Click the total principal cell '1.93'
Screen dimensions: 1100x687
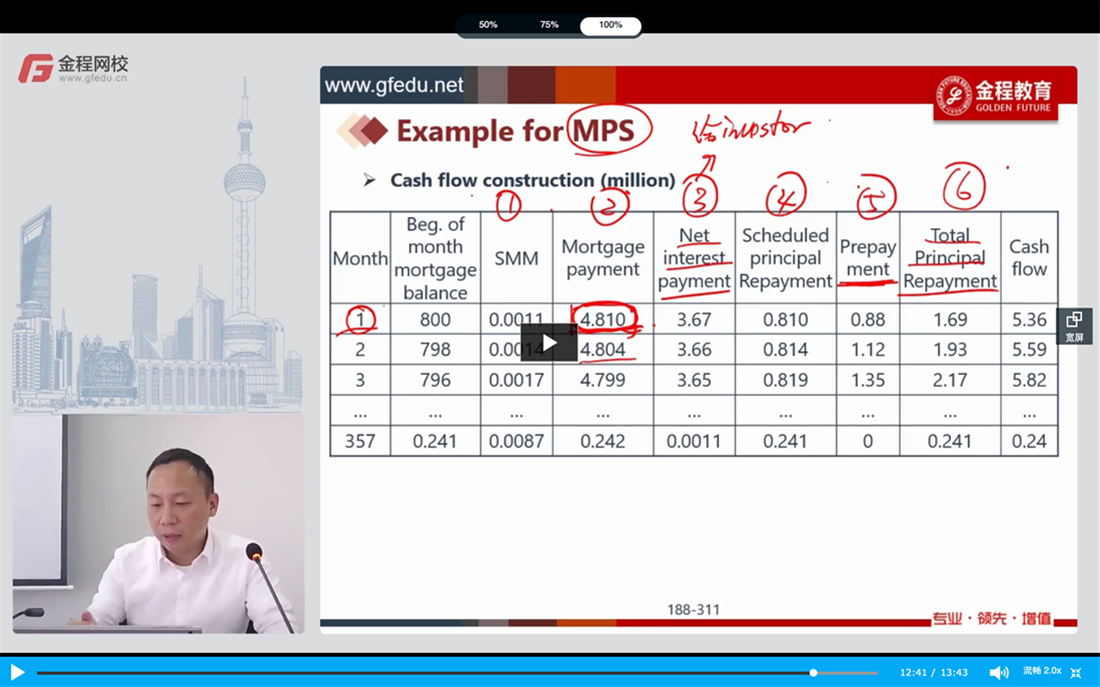950,349
